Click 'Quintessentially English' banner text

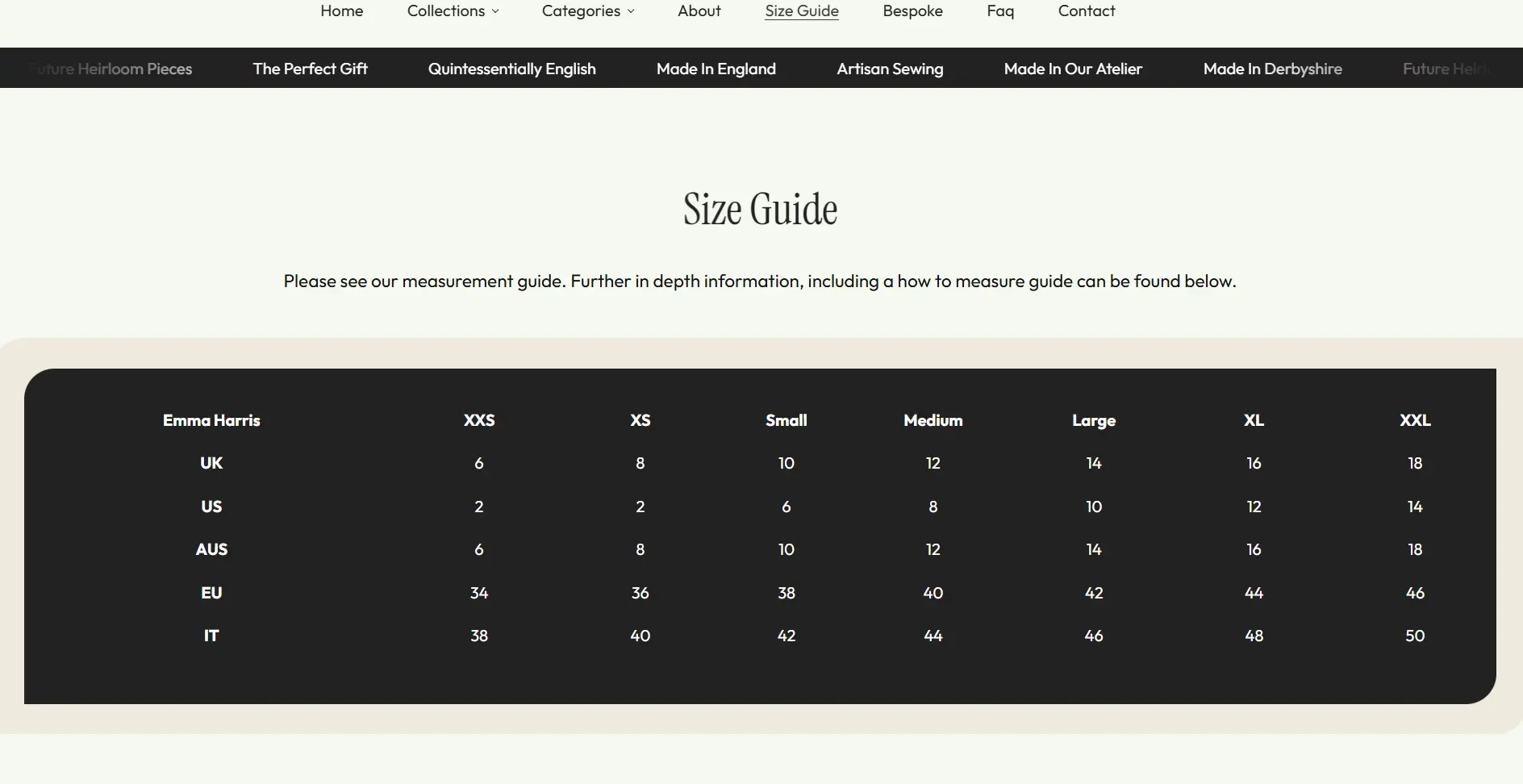coord(511,69)
